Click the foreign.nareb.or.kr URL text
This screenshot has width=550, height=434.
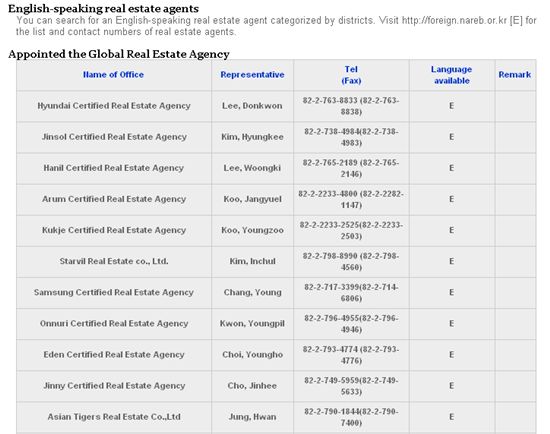tap(454, 20)
